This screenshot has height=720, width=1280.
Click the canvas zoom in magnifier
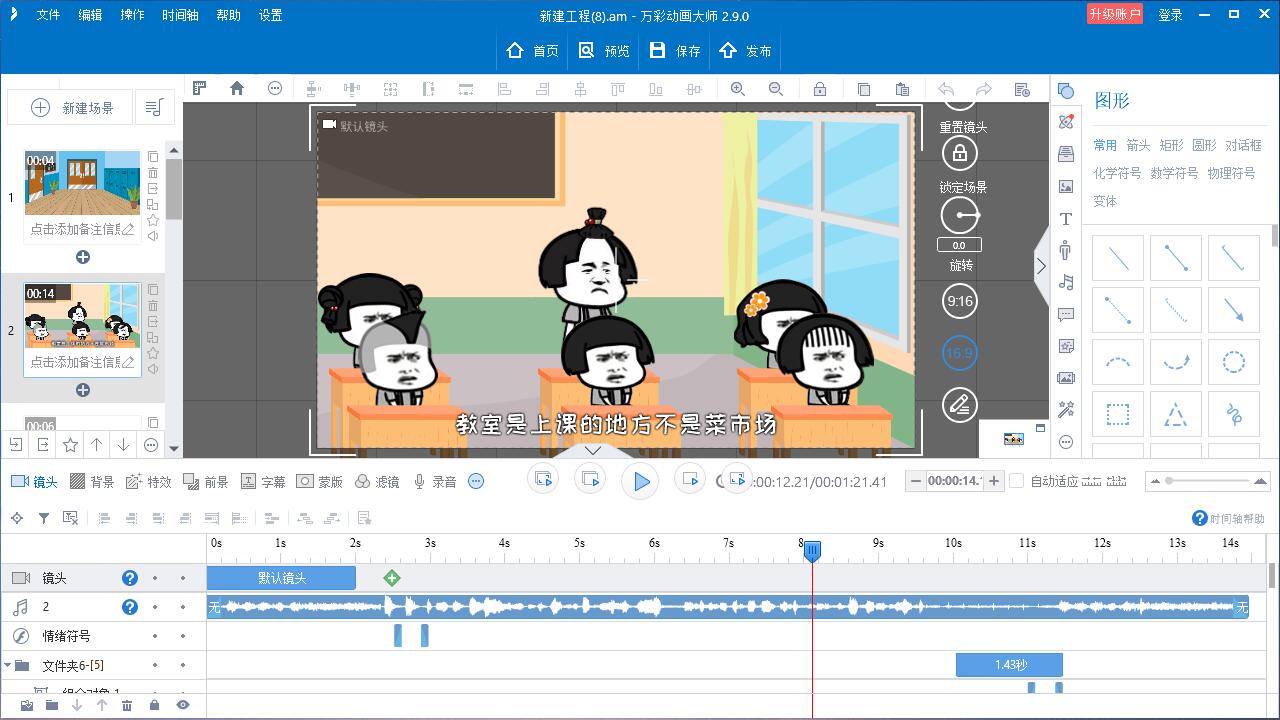738,89
